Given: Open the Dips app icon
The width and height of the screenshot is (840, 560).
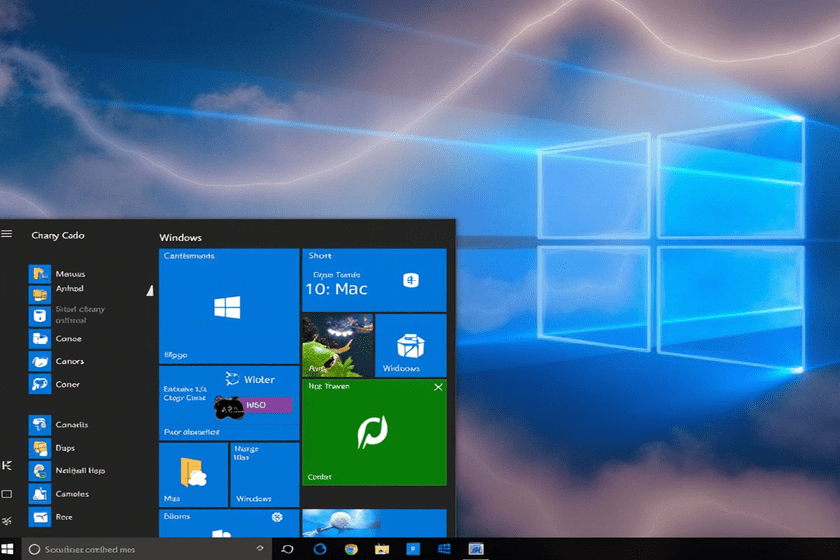Looking at the screenshot, I should [x=40, y=447].
